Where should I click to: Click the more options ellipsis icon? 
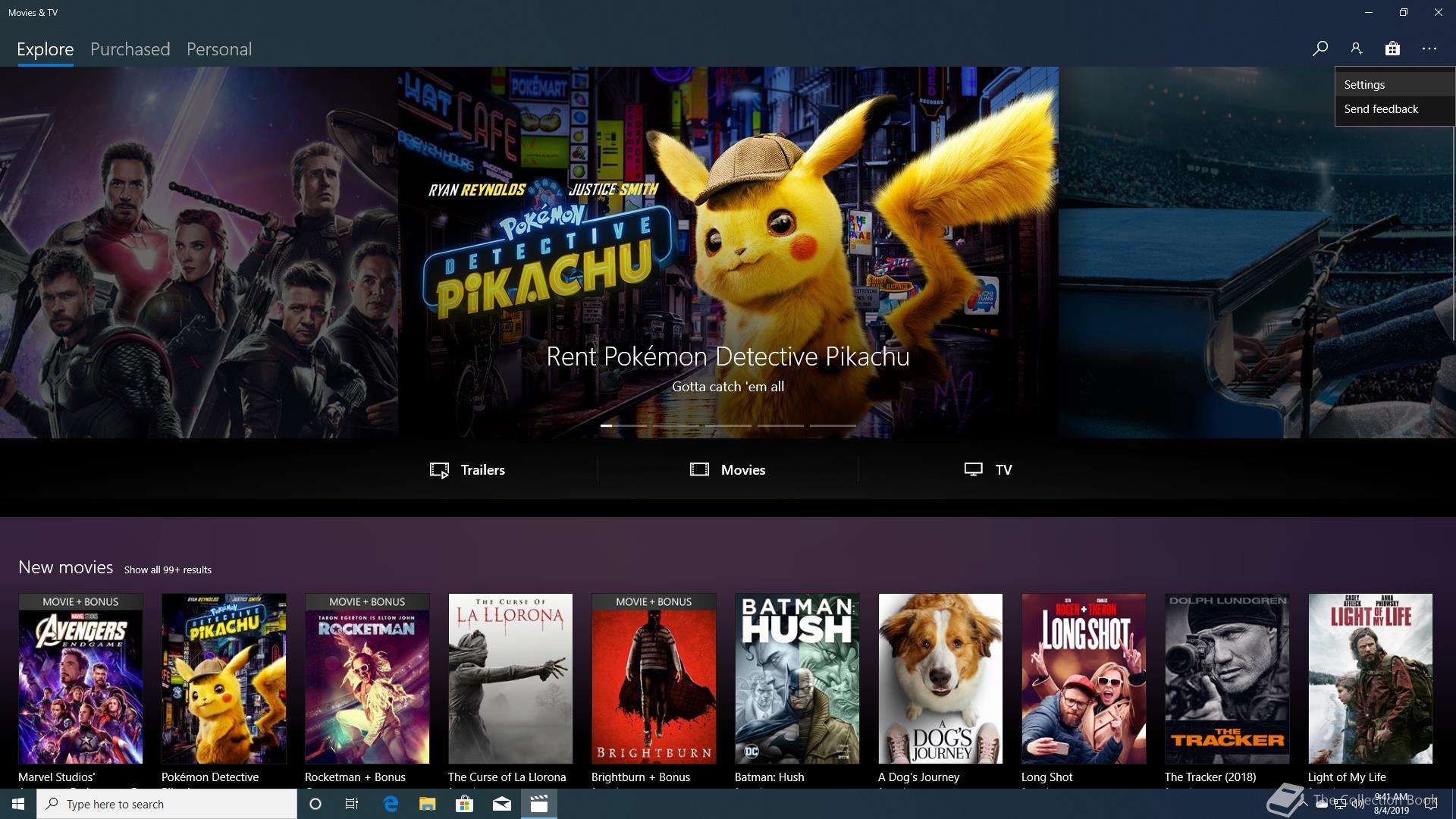[1429, 49]
